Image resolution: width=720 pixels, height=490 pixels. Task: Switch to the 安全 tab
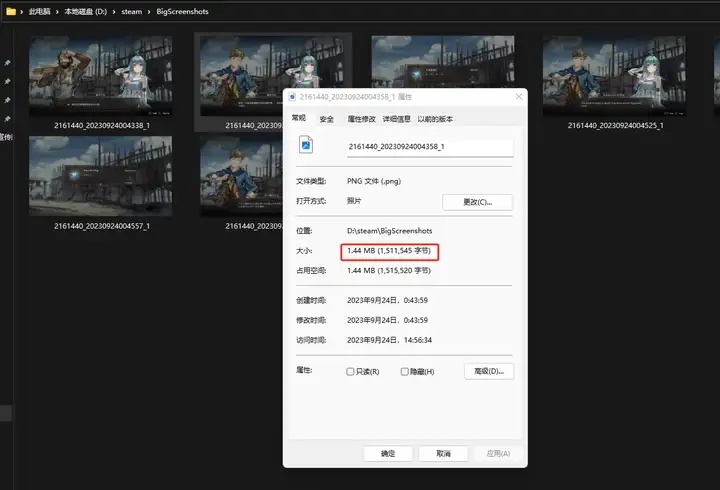[x=327, y=119]
